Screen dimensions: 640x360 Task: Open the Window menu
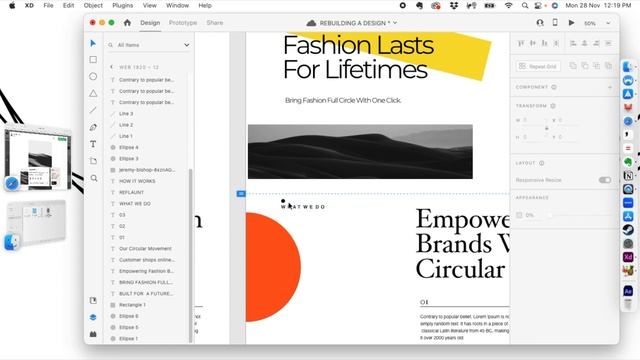pos(177,5)
